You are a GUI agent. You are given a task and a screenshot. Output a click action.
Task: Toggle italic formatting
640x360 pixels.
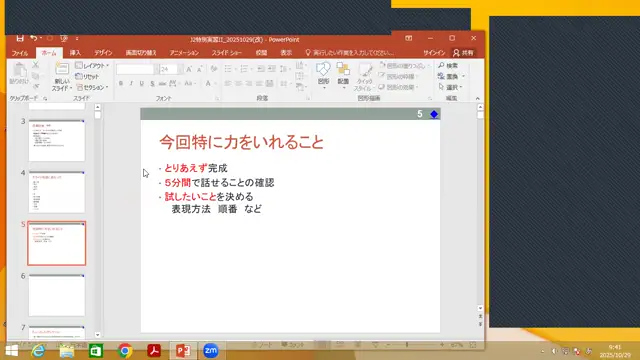(x=131, y=83)
